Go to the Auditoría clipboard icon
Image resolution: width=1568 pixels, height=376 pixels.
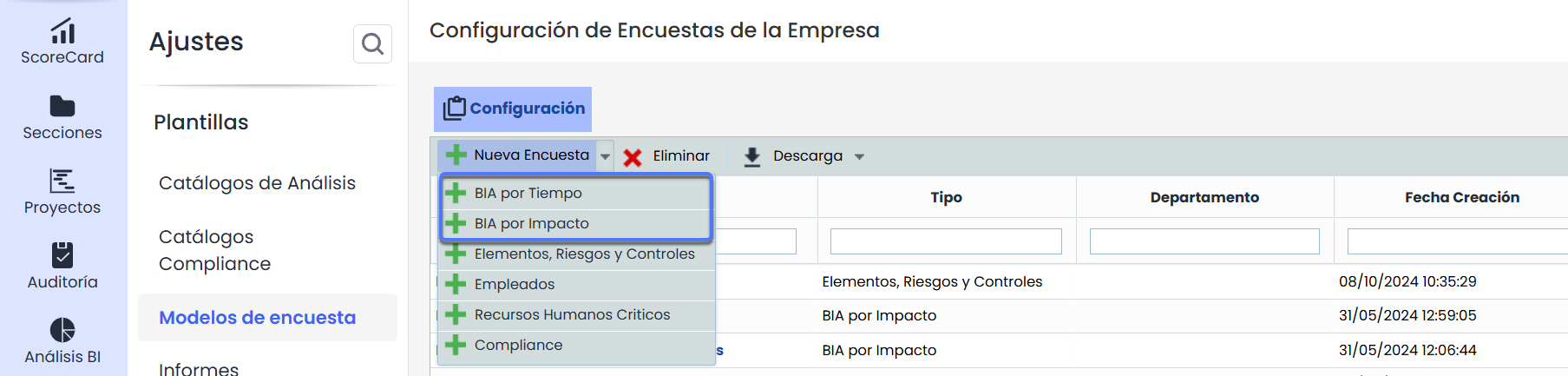[62, 255]
